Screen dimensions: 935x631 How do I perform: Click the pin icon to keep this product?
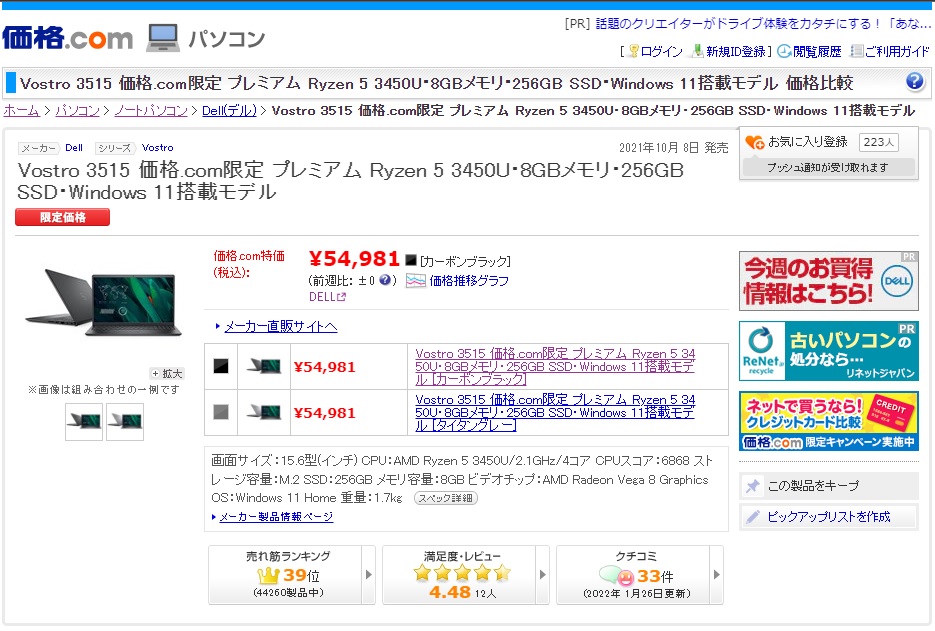(x=752, y=486)
